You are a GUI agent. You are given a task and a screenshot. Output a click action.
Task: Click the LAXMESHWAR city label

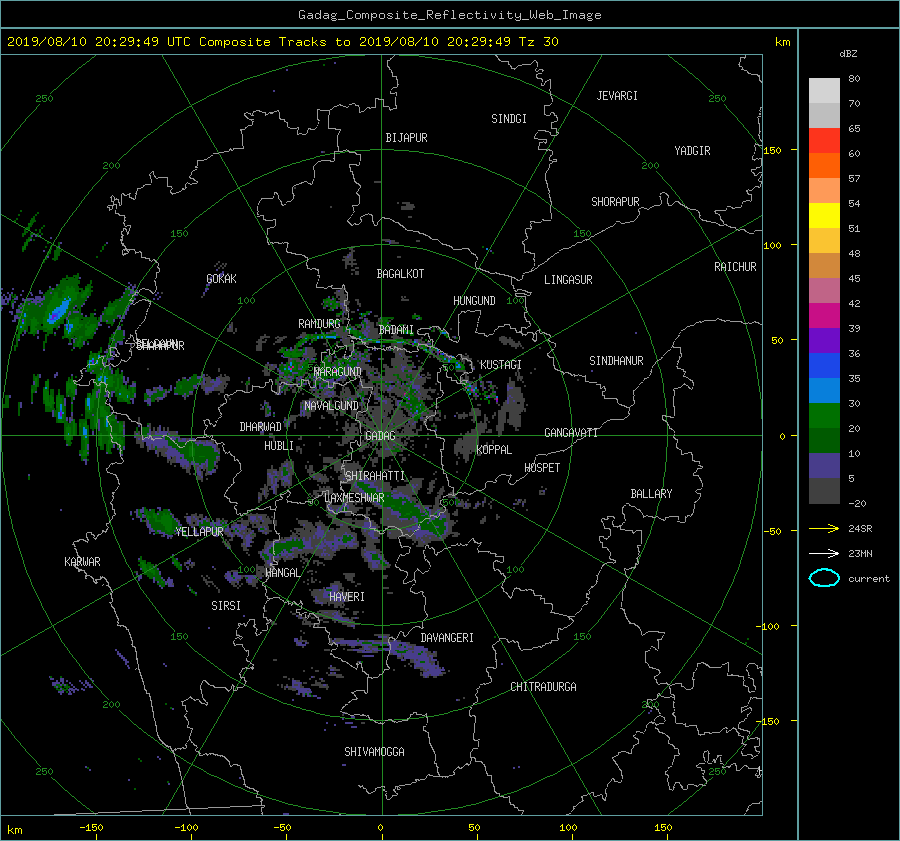tap(354, 498)
